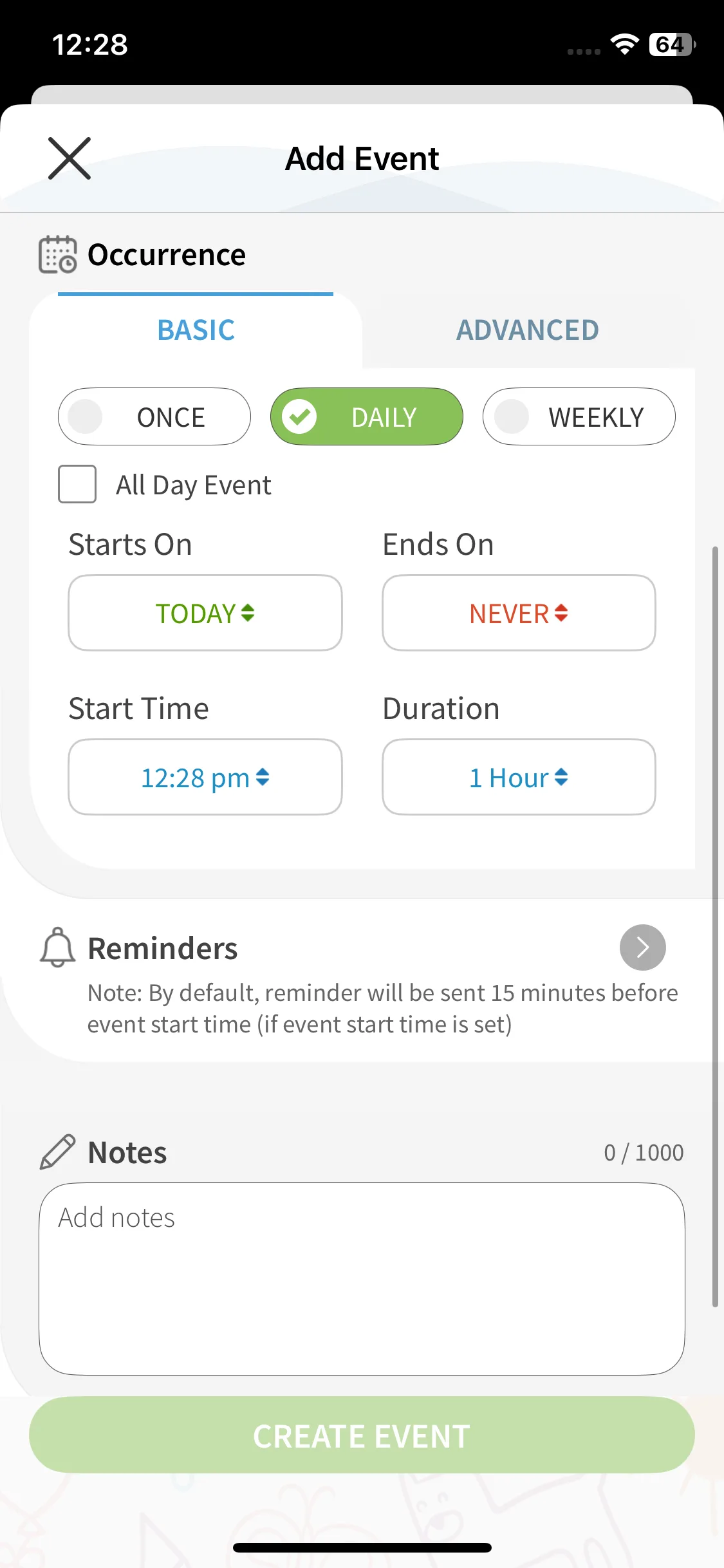This screenshot has height=1568, width=724.
Task: Tap the battery indicator in status bar
Action: pyautogui.click(x=672, y=44)
